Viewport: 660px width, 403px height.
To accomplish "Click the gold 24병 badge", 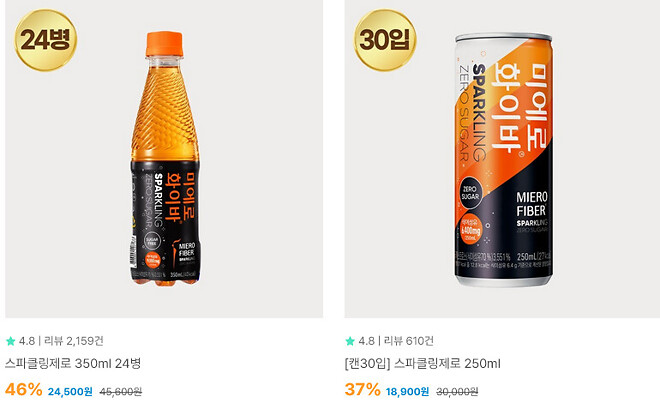I will click(45, 40).
